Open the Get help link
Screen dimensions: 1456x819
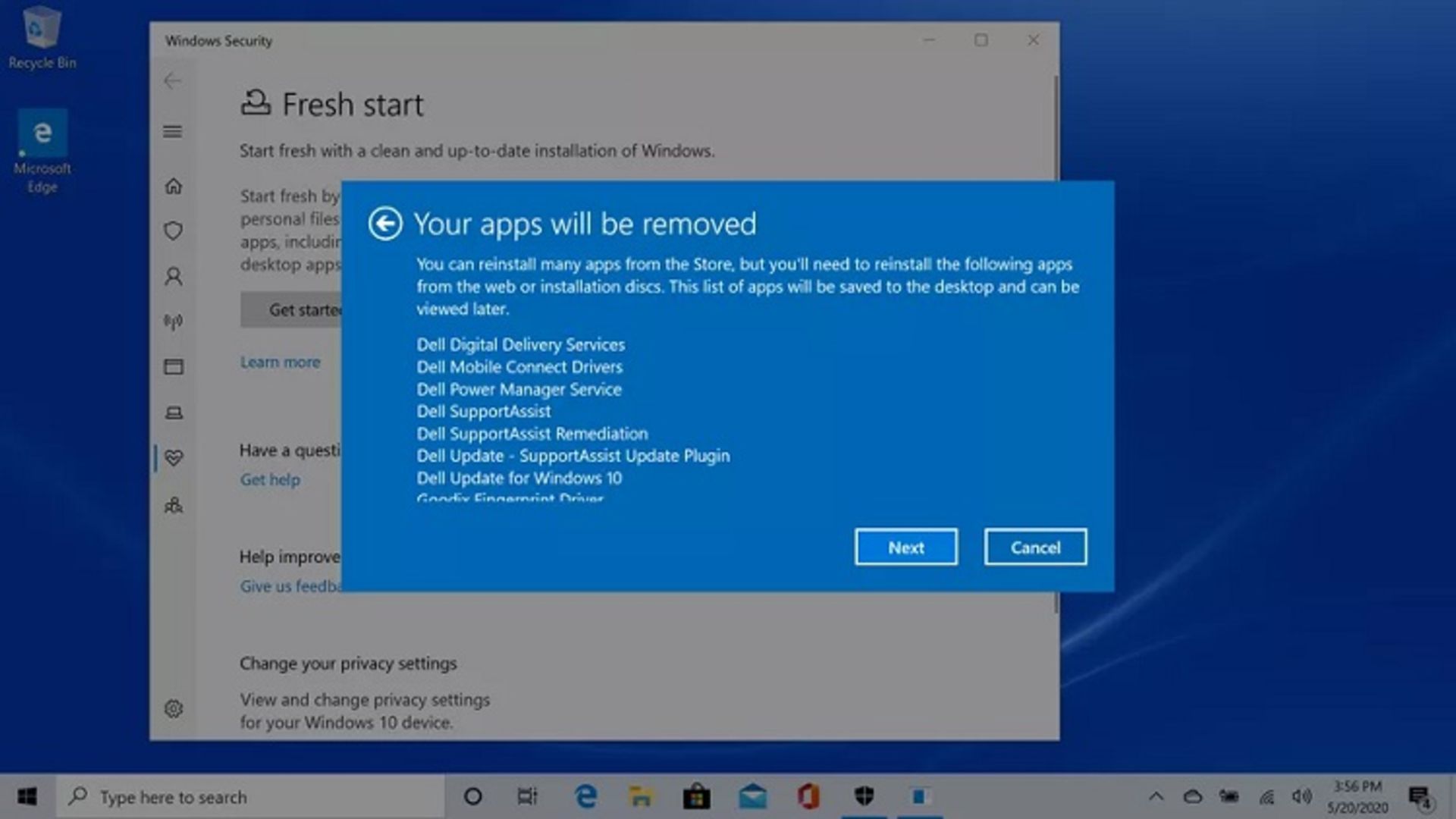coord(270,480)
